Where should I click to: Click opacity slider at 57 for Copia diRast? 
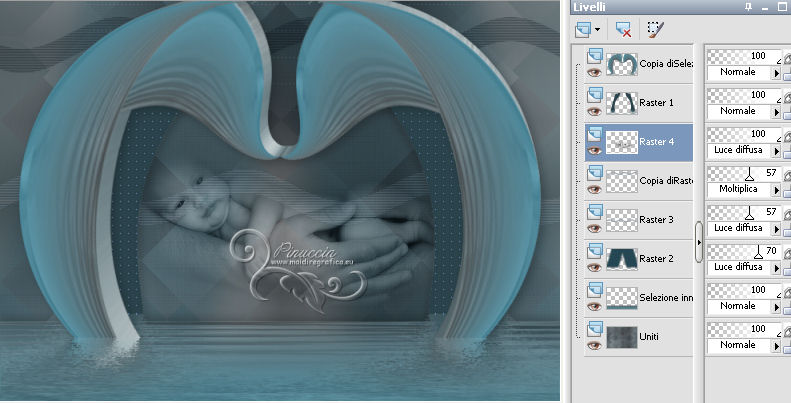744,173
